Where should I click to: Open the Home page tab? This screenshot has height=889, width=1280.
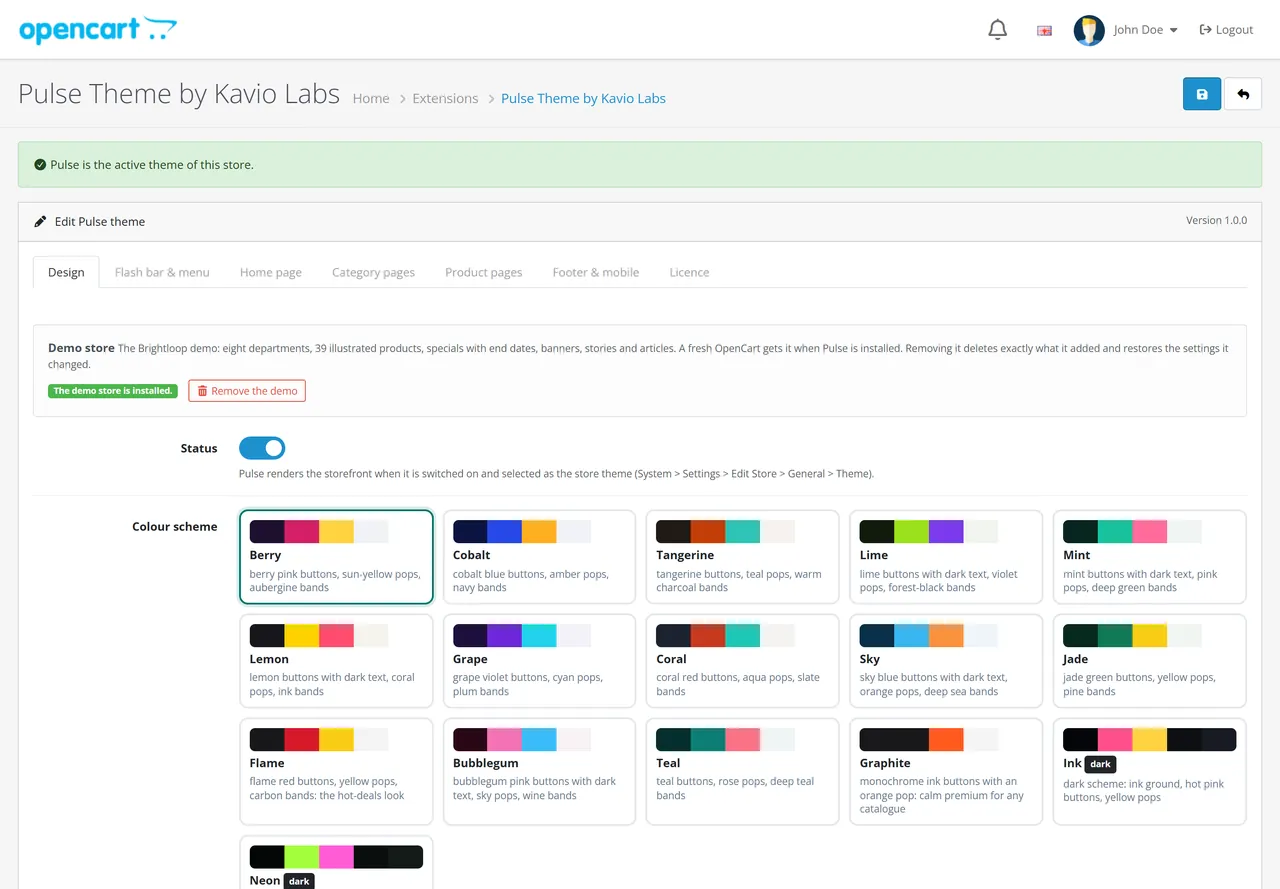click(271, 272)
